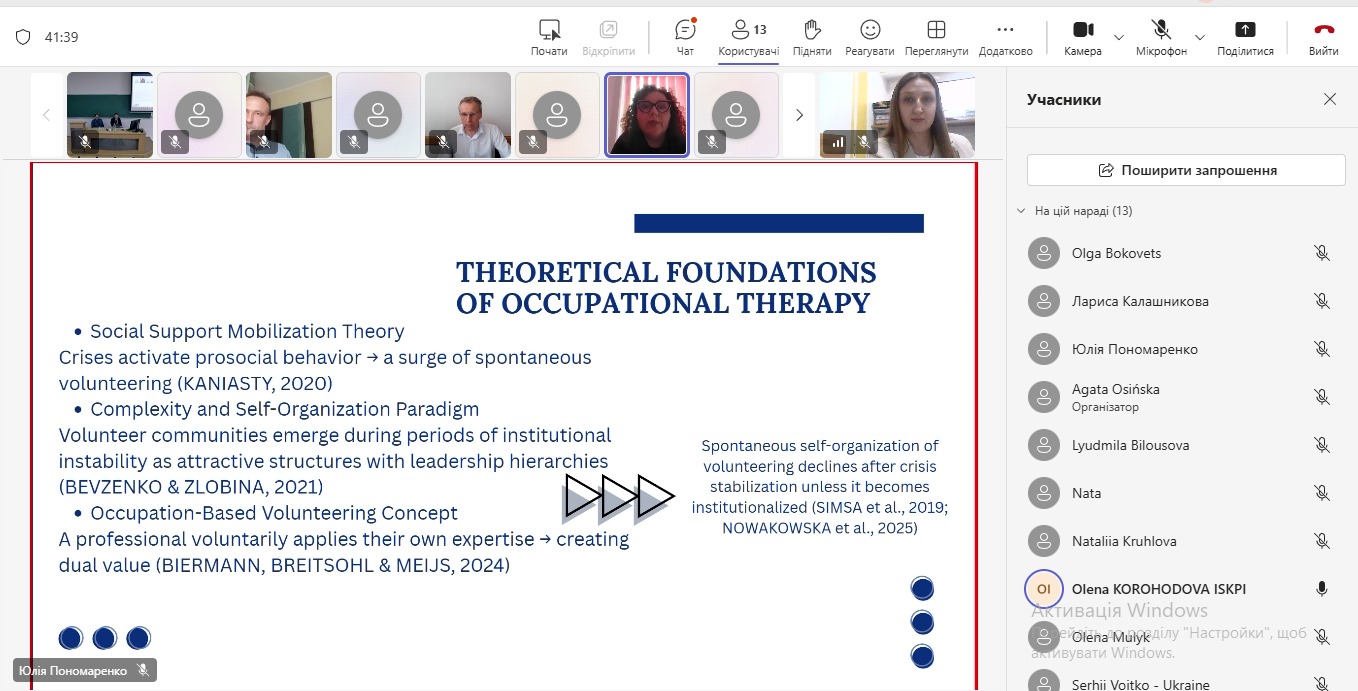Leave the call with Вийти button
The height and width of the screenshot is (691, 1358).
click(x=1324, y=37)
